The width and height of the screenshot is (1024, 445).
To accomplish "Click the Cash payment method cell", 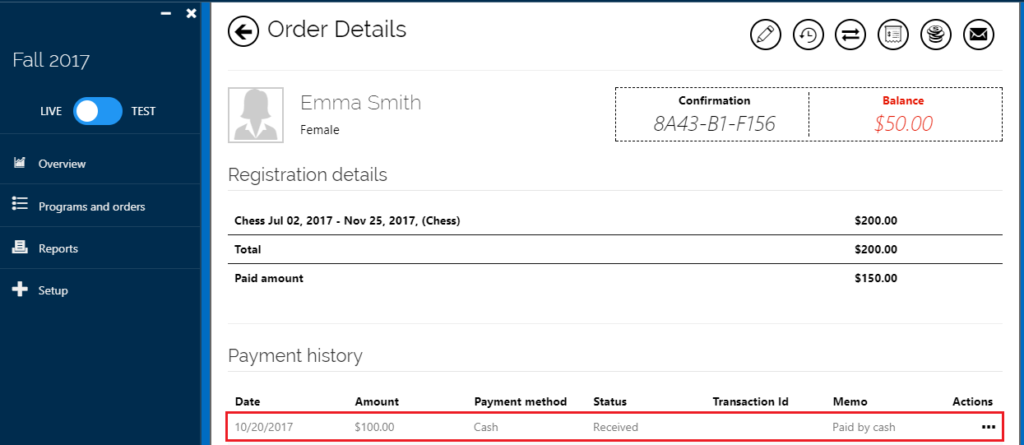I will (x=486, y=427).
